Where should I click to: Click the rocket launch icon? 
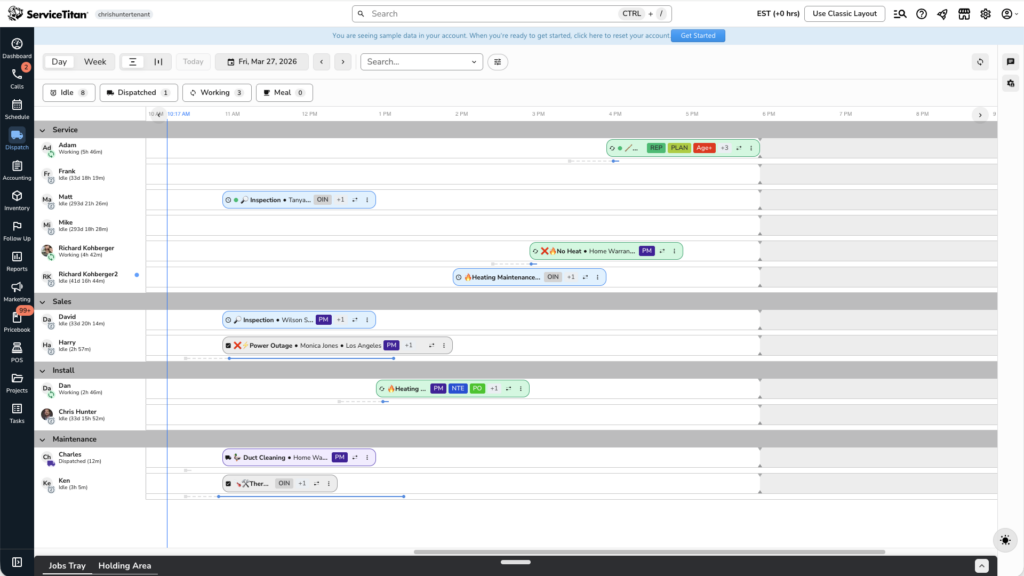pos(942,14)
